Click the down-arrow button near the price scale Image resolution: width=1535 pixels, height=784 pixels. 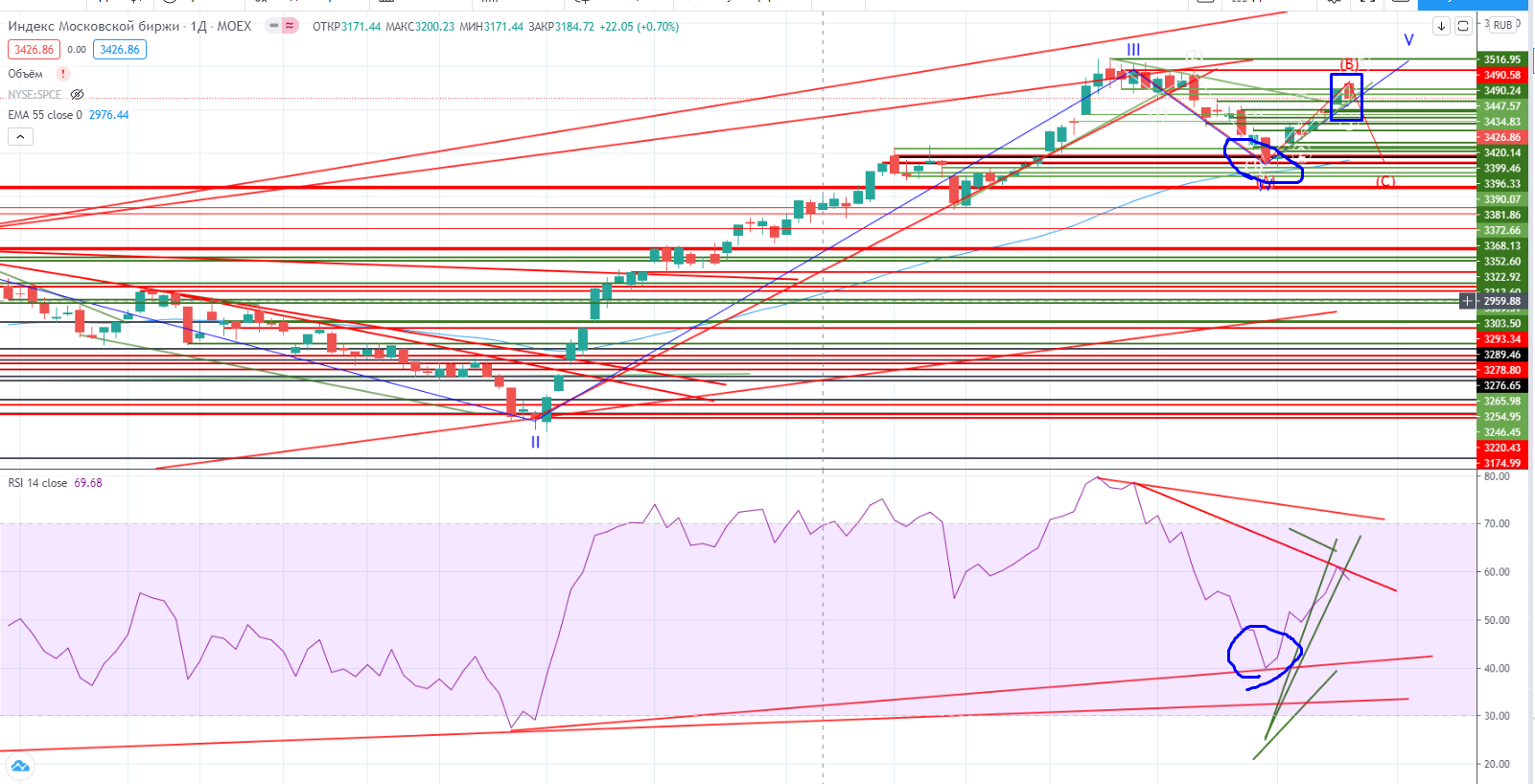tap(1441, 26)
